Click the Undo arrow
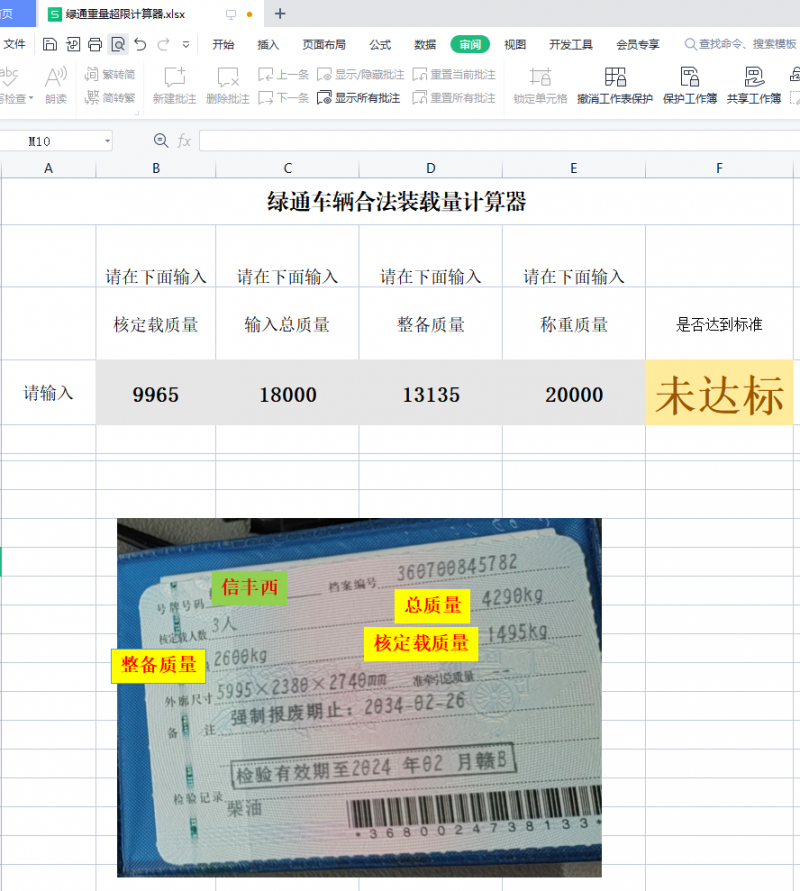Screen dimensions: 800x891 (140, 44)
